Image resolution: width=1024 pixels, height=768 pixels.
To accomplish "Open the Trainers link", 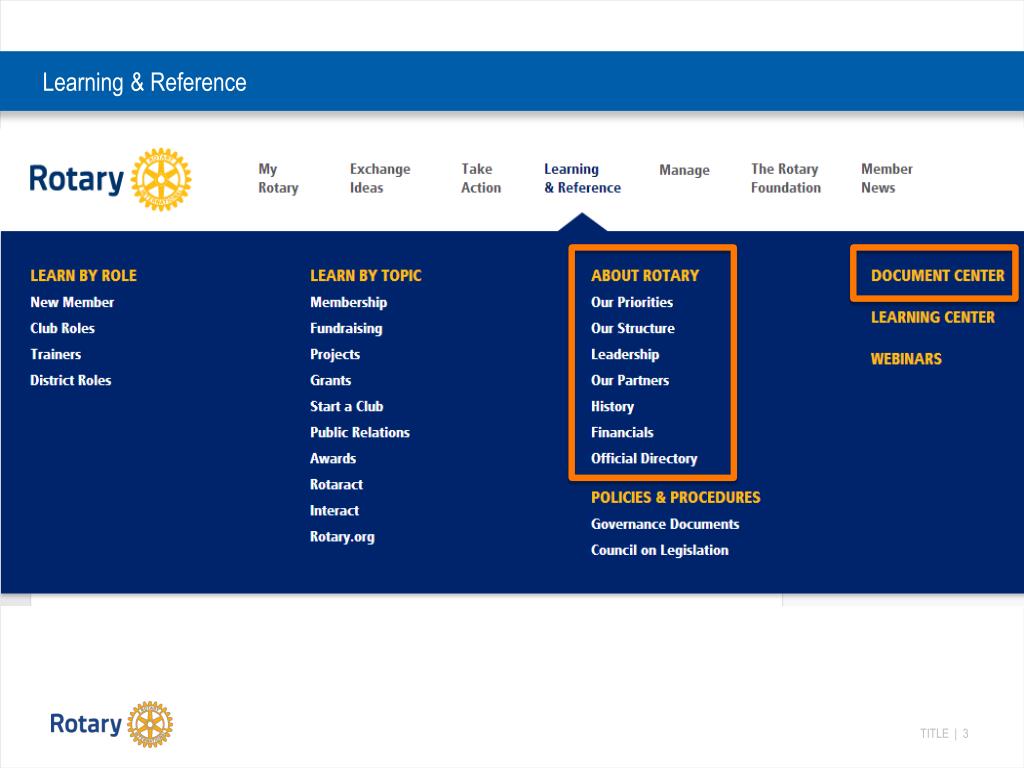I will coord(56,355).
